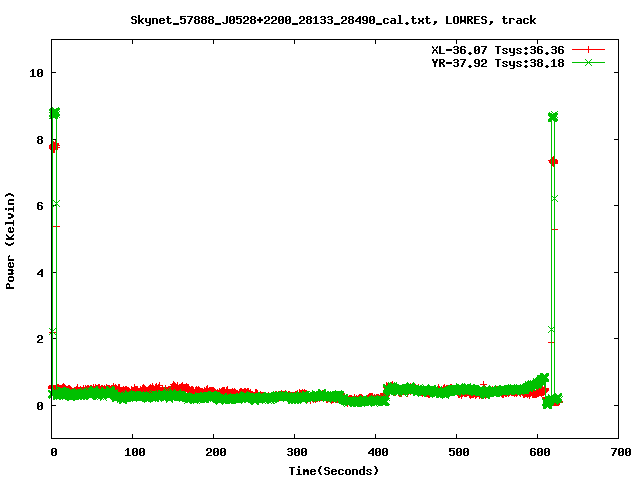Click the legend entry XL-36.07 Tsys:36.36
Screen dimensions: 640x480
[498, 50]
